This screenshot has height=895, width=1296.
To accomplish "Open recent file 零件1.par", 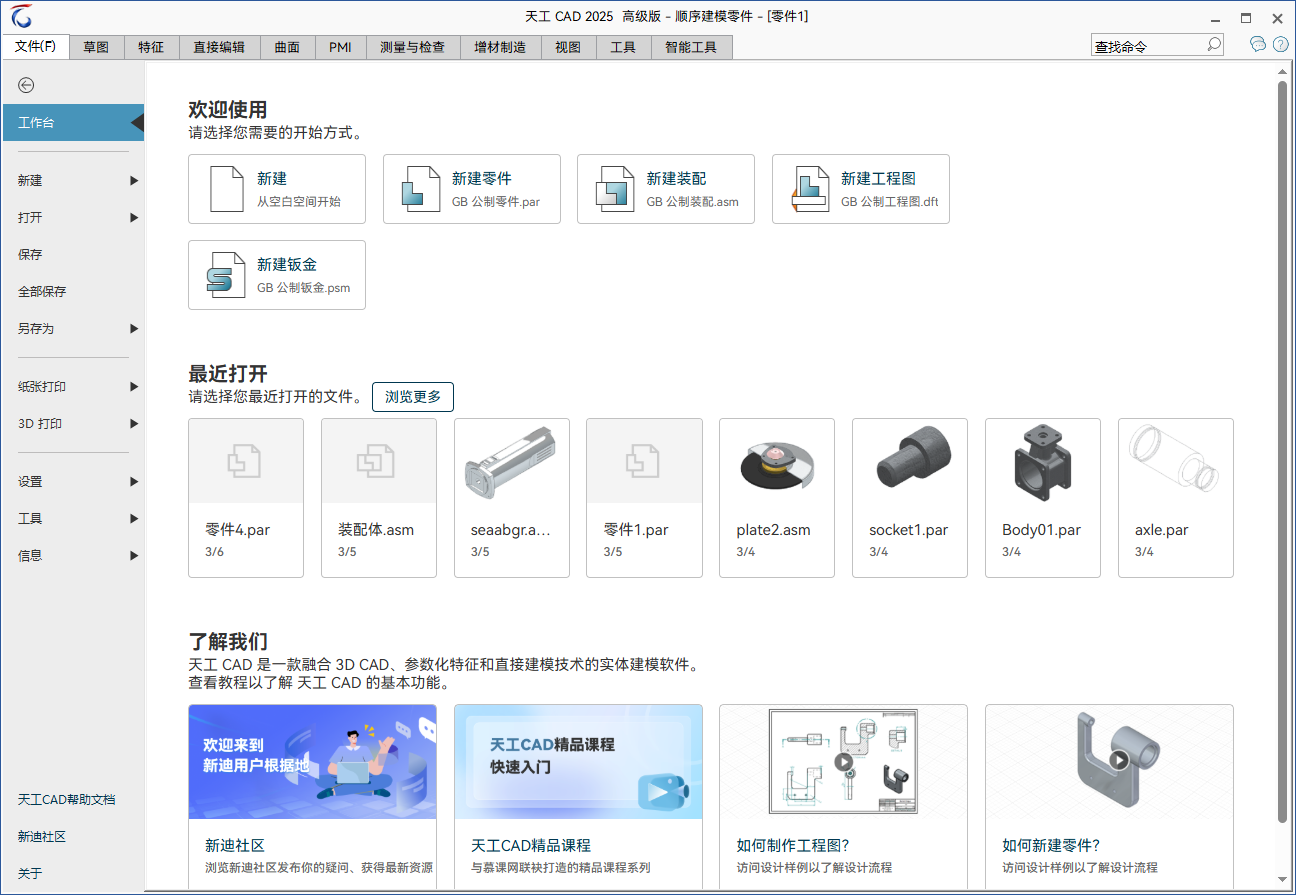I will (x=644, y=498).
